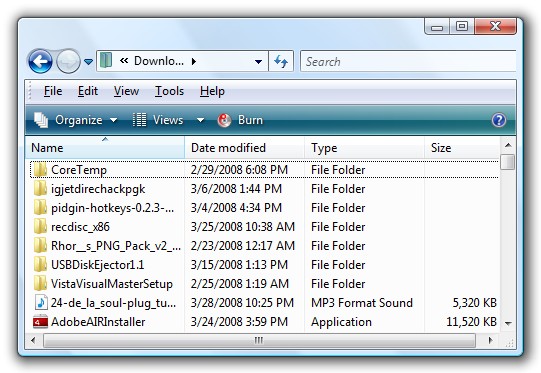
Task: Click the 11,520 KB size cell
Action: pyautogui.click(x=471, y=322)
